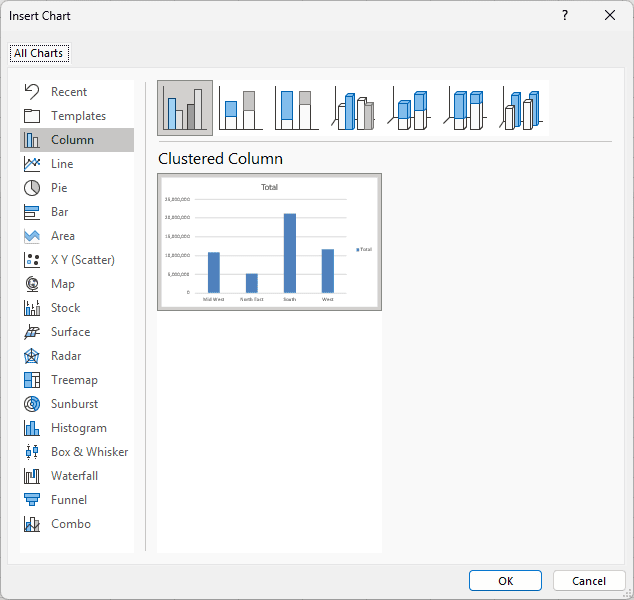Click the Treemap chart icon

pos(32,380)
